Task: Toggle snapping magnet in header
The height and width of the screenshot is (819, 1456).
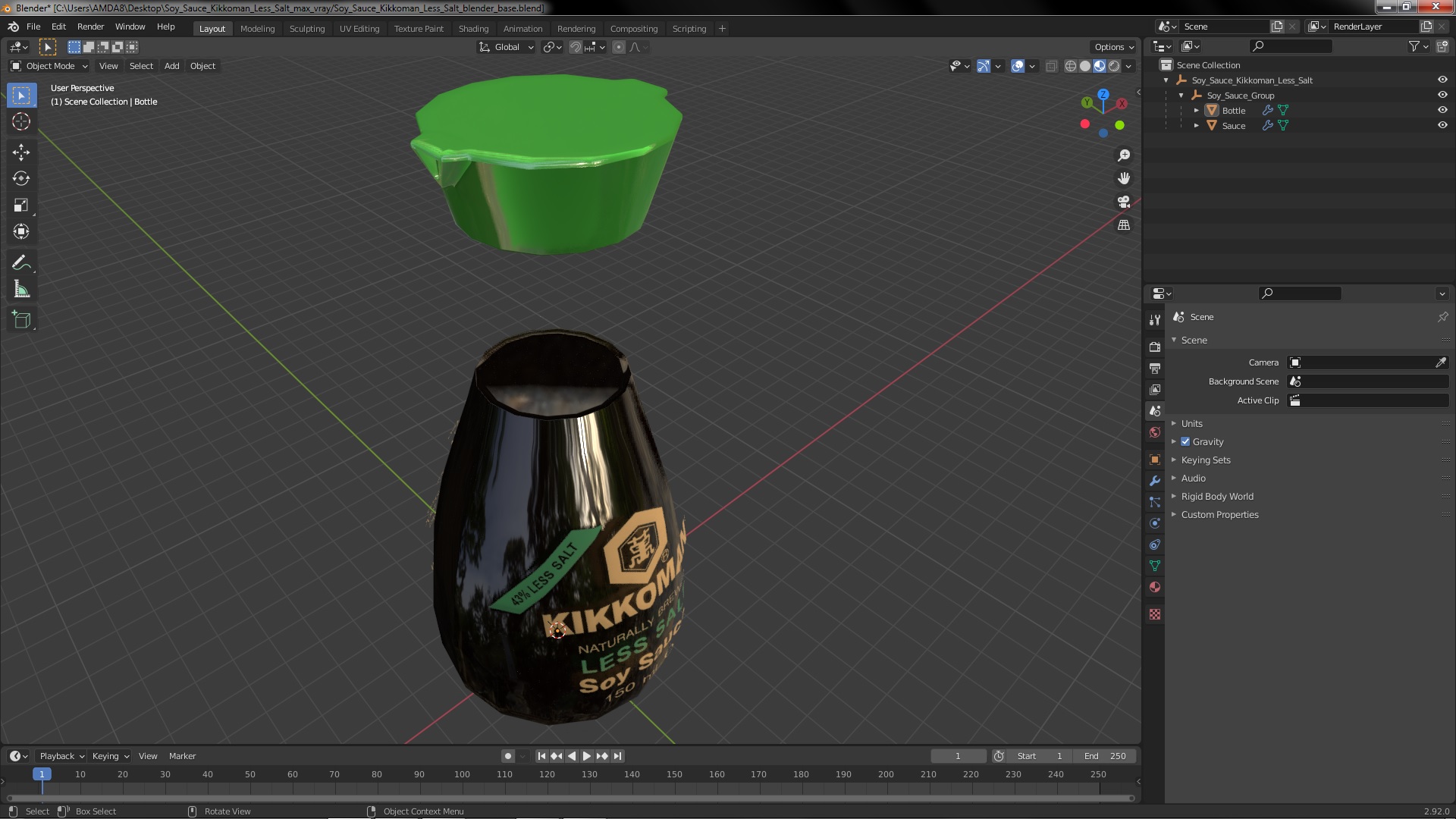Action: pos(576,47)
